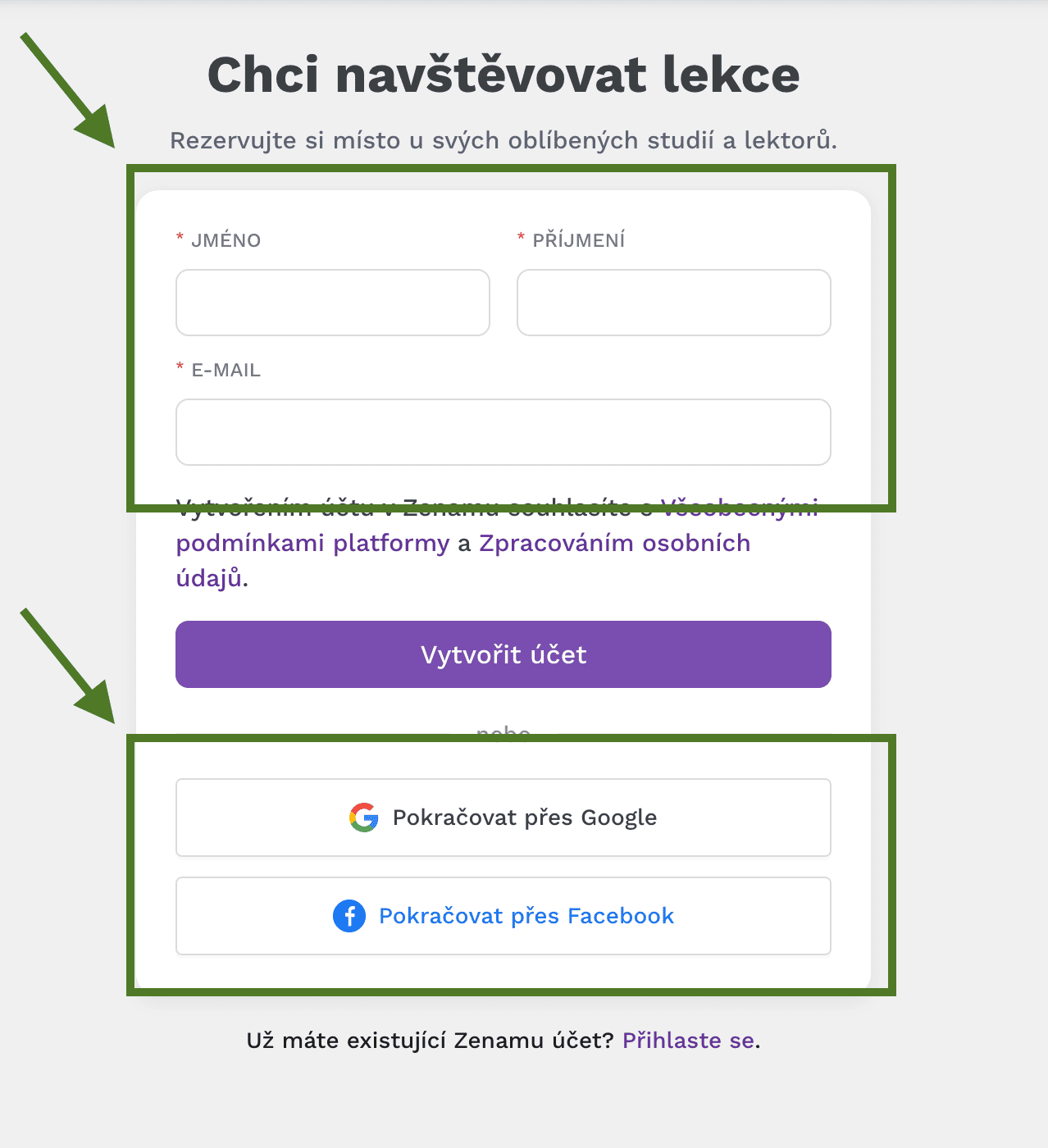The width and height of the screenshot is (1048, 1148).
Task: Open the Zpracováním osobních údajů link
Action: (x=614, y=544)
